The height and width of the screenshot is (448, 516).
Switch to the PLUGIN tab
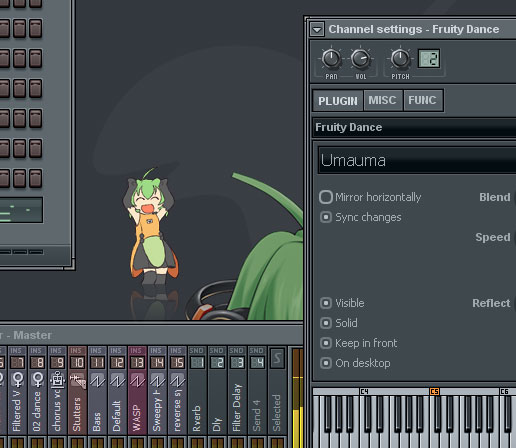click(x=338, y=101)
